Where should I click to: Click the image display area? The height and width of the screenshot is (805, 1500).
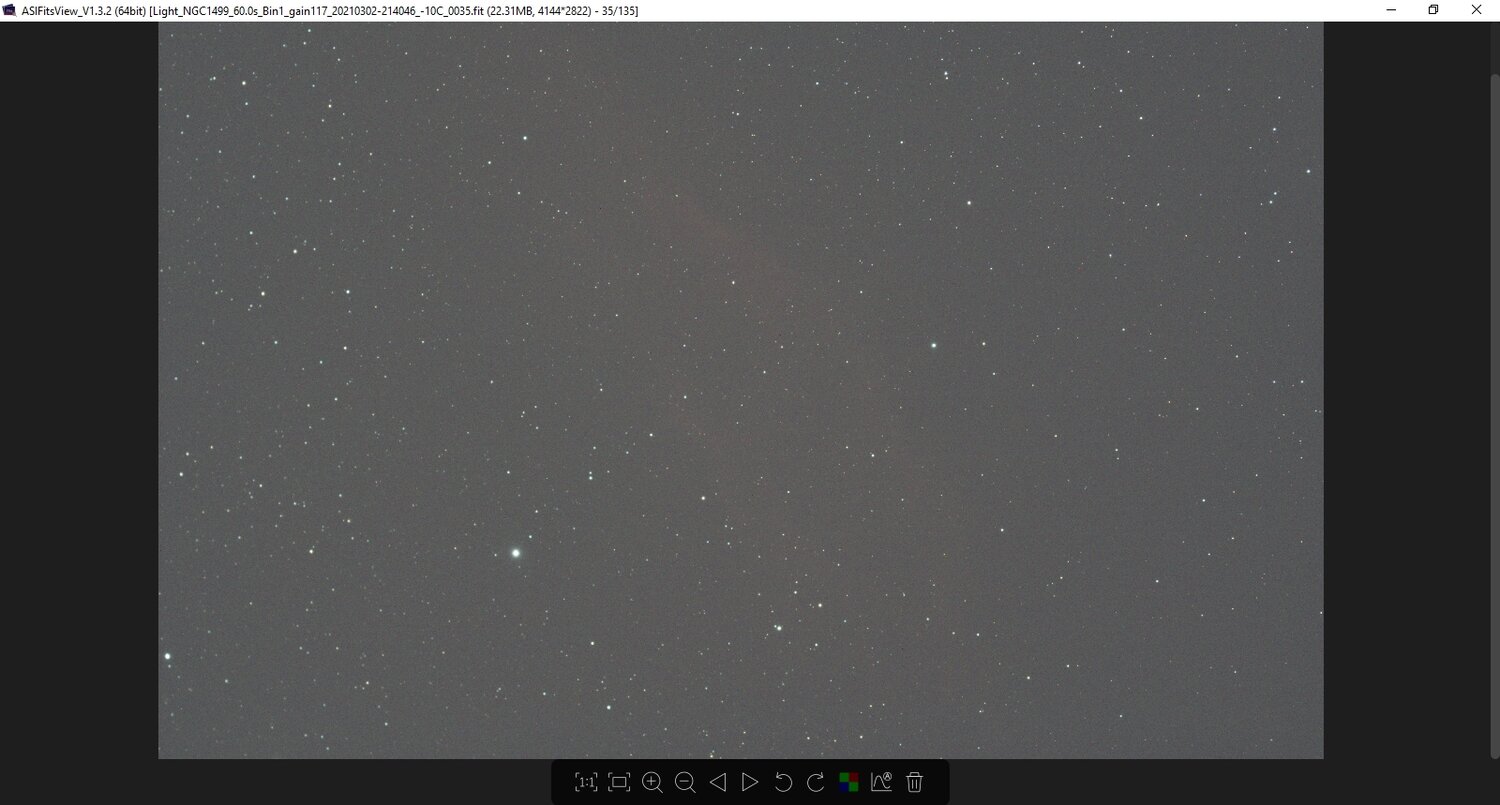740,390
